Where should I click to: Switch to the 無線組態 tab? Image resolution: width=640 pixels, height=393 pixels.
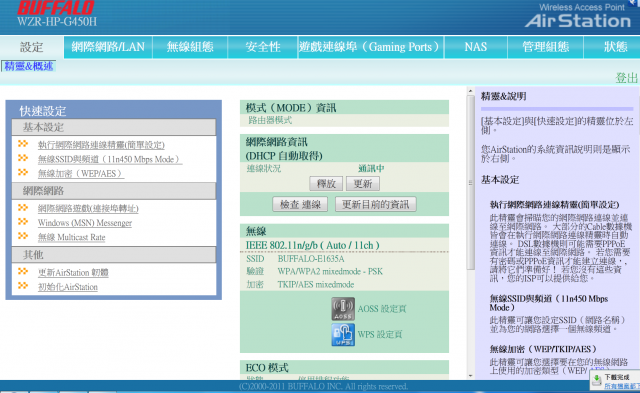pos(190,47)
